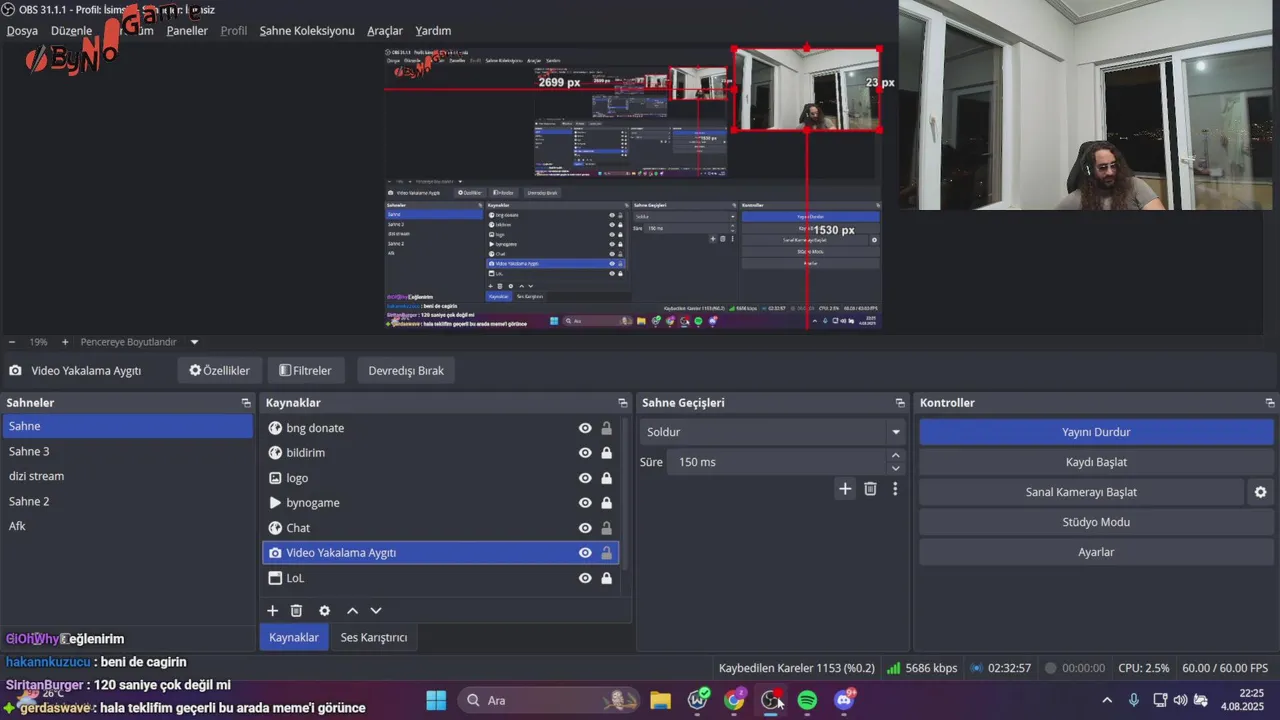
Task: Enable Stüdyo Modu
Action: pos(1096,522)
